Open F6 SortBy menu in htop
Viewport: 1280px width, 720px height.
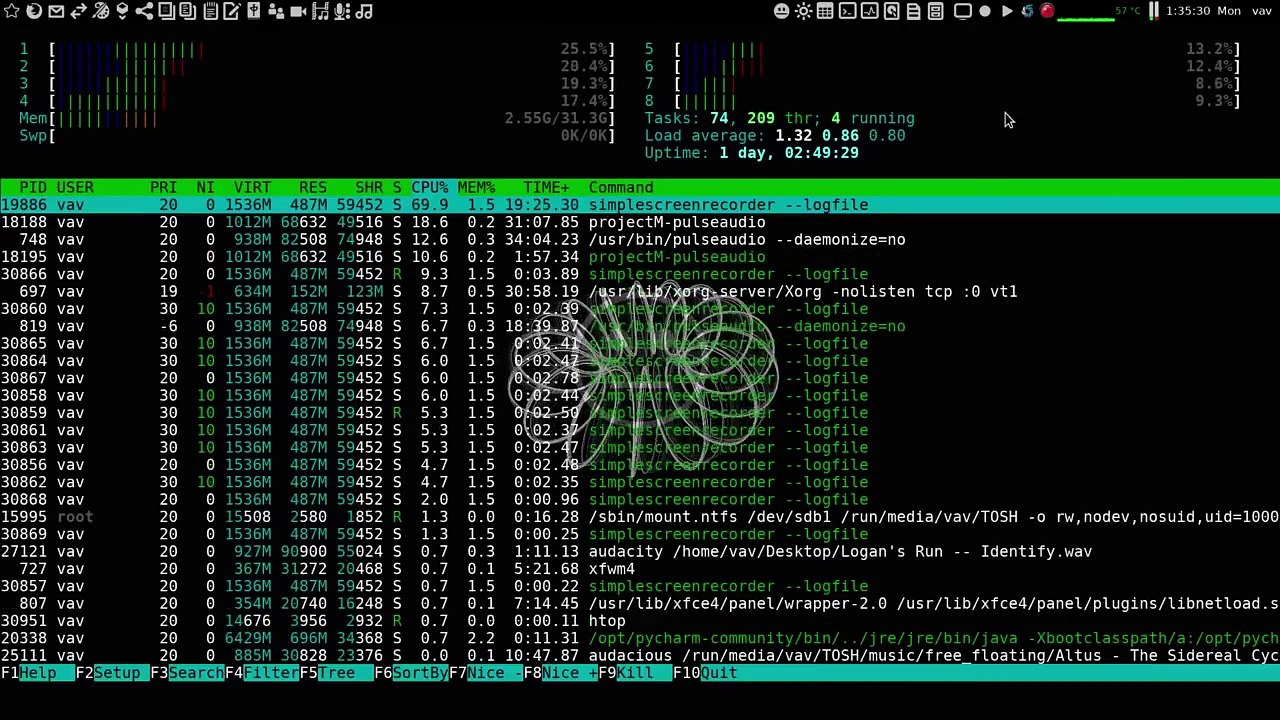pos(412,673)
